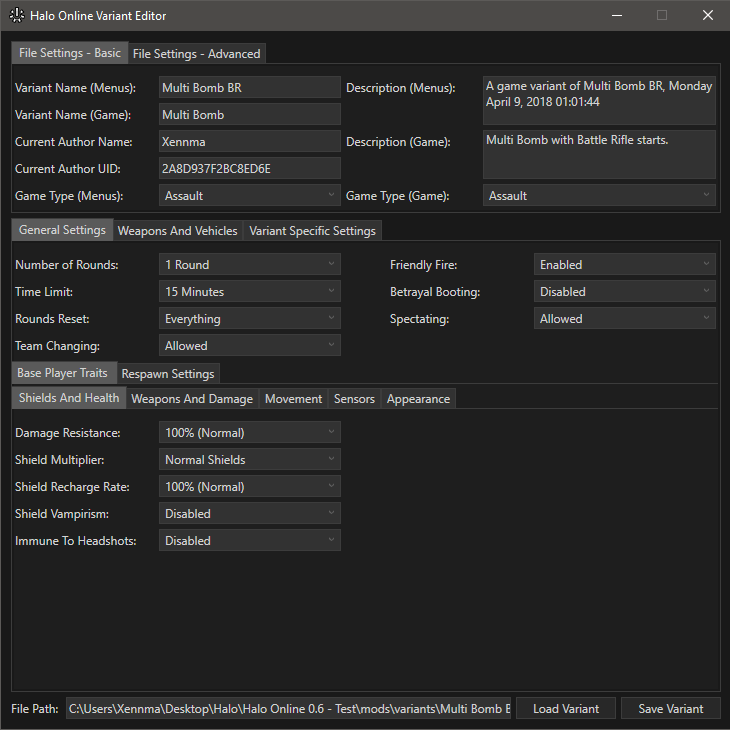730x730 pixels.
Task: Click the 'Friendly Fire:' label
Action: tap(423, 265)
